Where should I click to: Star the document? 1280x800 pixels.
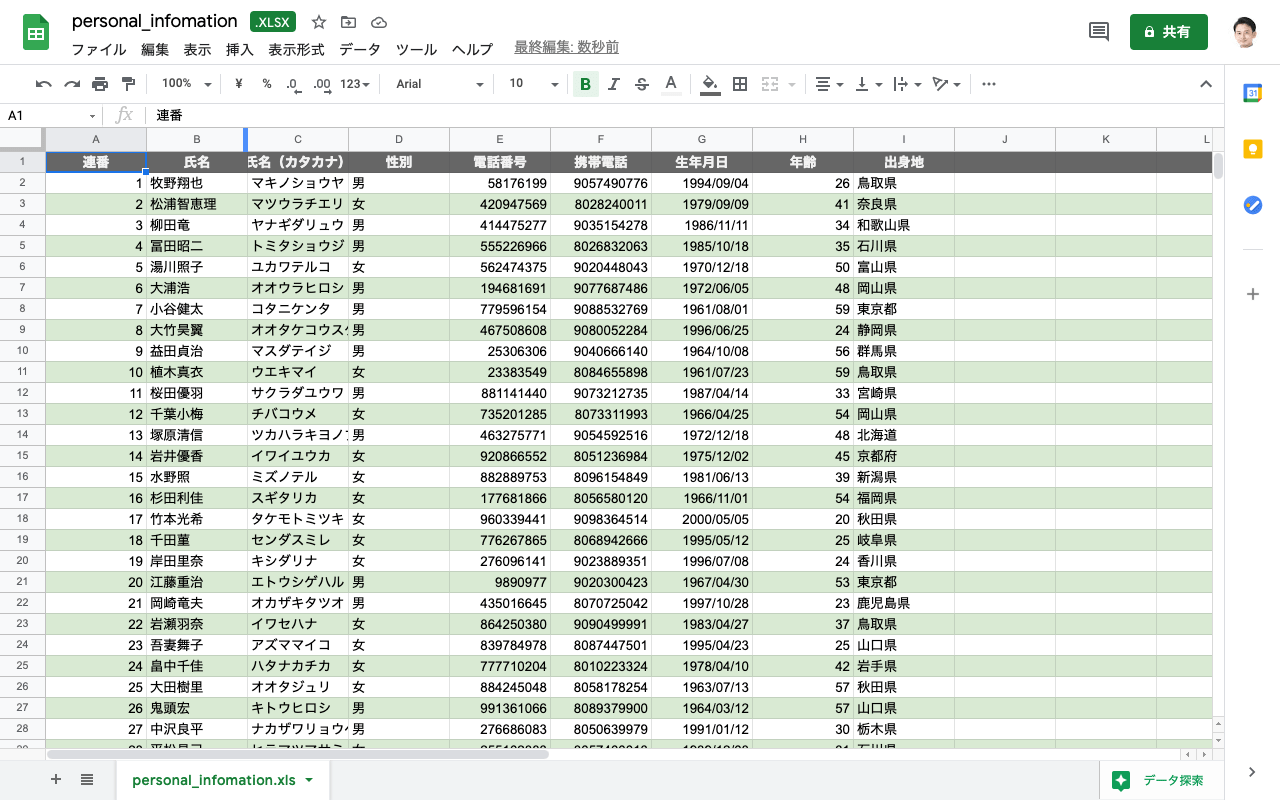tap(319, 22)
